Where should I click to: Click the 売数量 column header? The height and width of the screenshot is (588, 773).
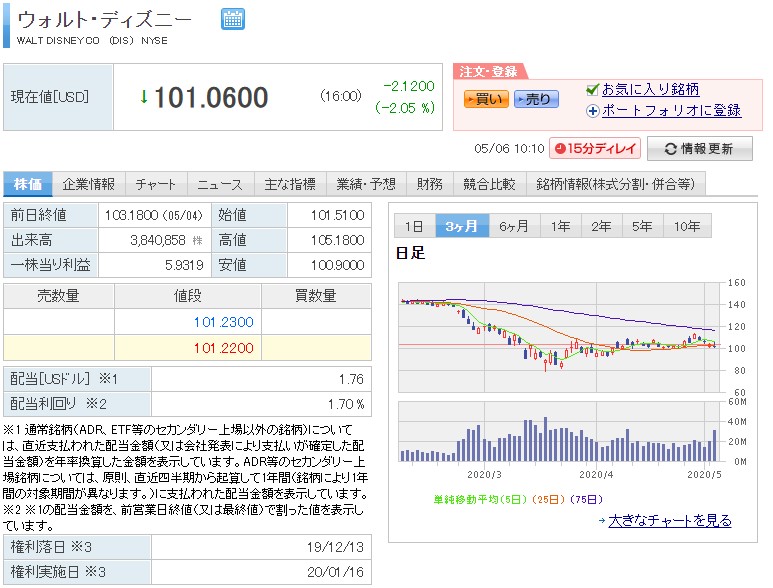59,296
